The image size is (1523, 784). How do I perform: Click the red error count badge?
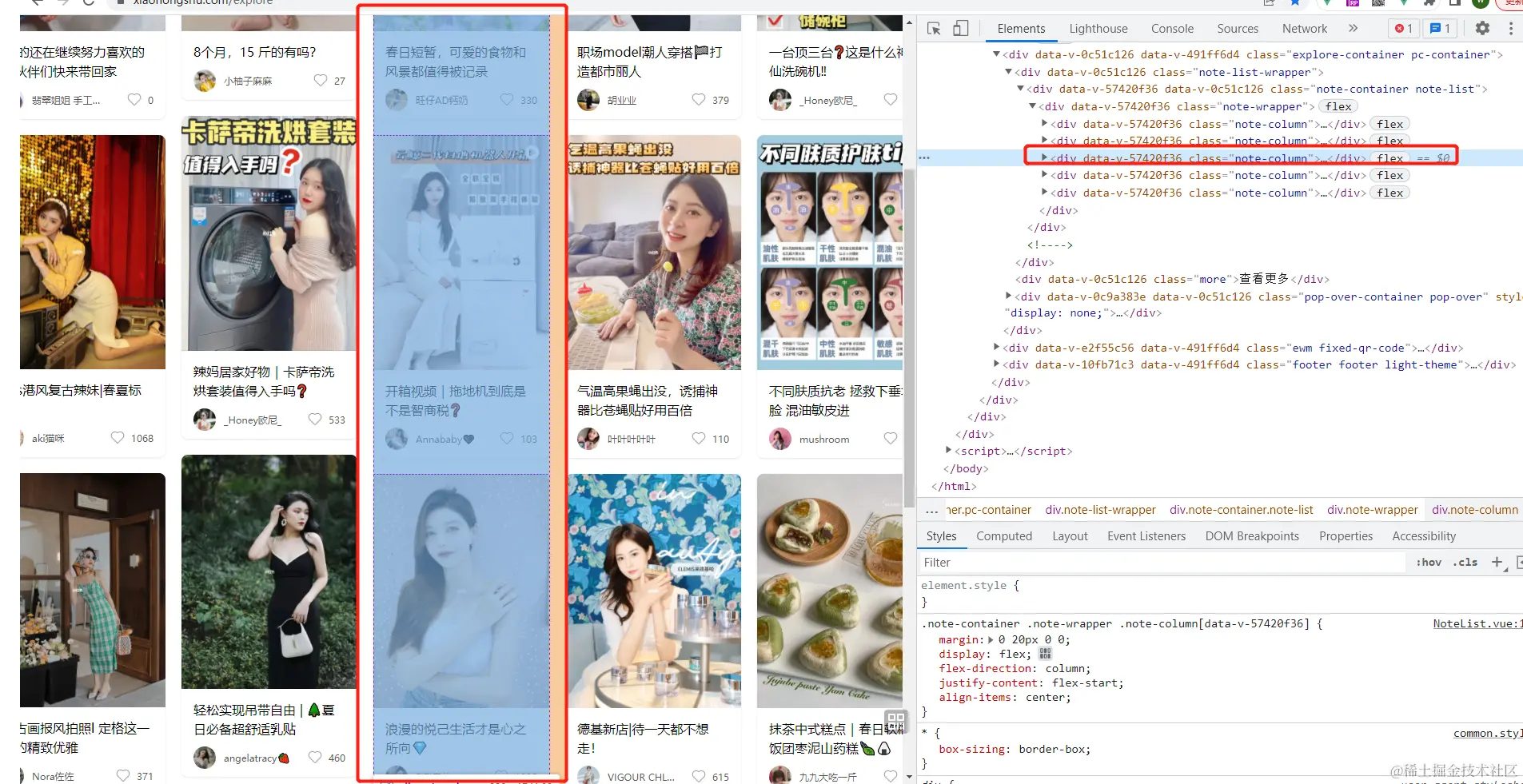tap(1404, 28)
